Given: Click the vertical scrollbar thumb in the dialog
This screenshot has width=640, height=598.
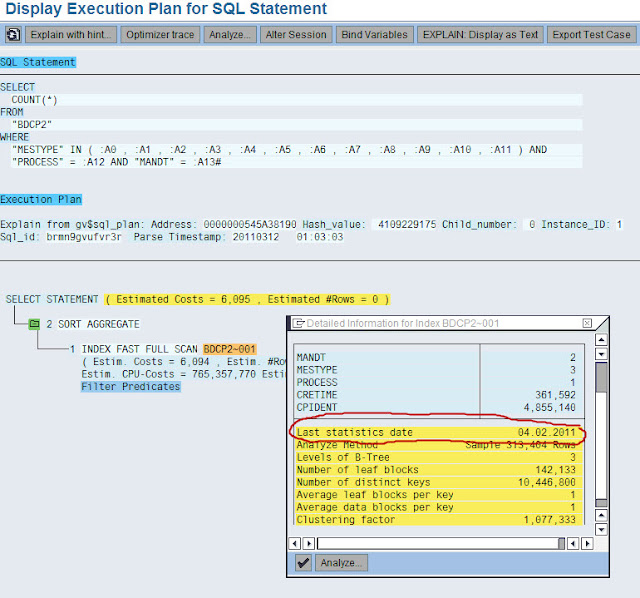Looking at the screenshot, I should coord(601,378).
